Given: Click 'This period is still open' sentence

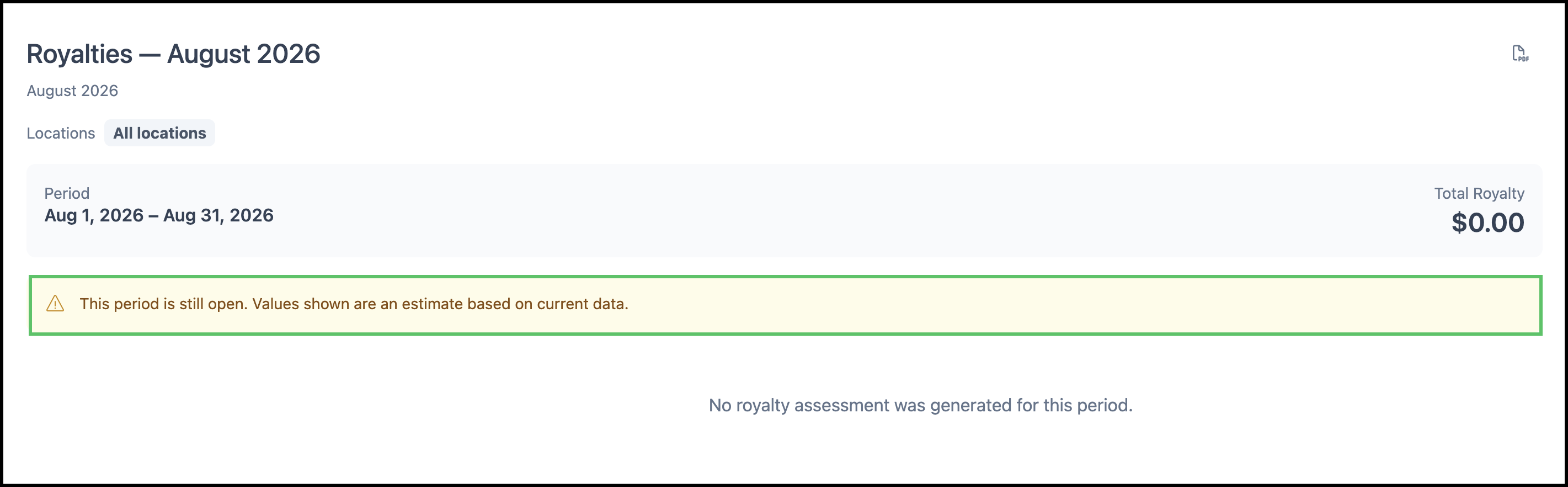Looking at the screenshot, I should (x=164, y=304).
